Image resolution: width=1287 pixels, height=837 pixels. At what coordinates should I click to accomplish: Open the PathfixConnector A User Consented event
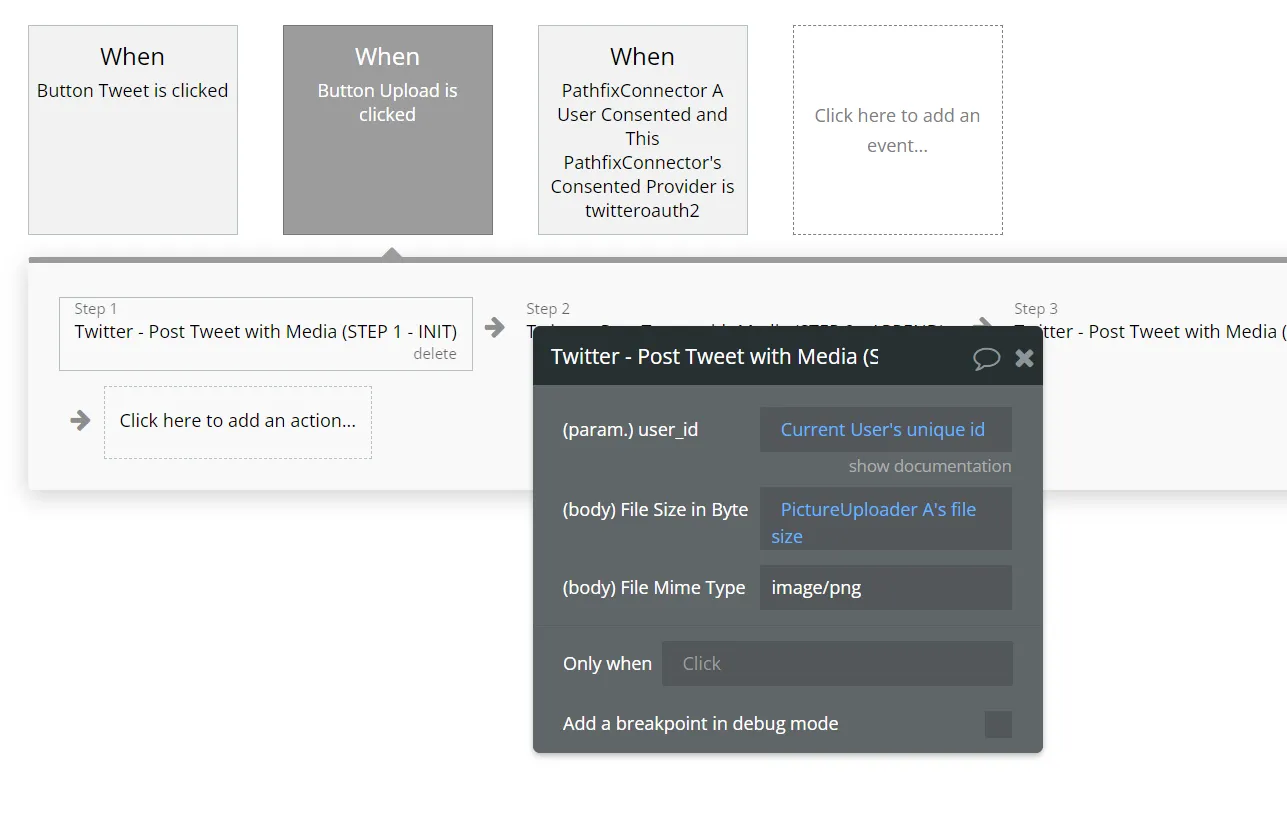(643, 130)
